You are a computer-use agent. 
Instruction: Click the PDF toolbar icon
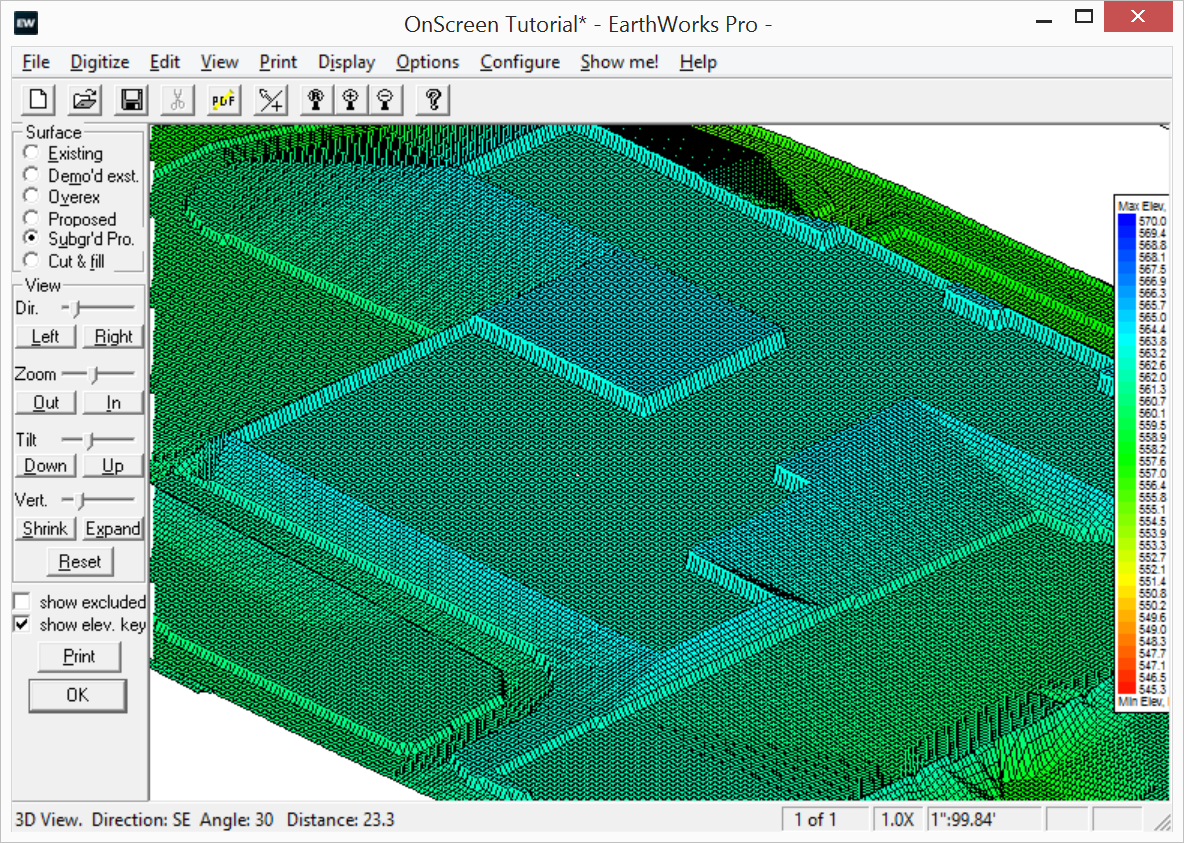click(x=224, y=100)
